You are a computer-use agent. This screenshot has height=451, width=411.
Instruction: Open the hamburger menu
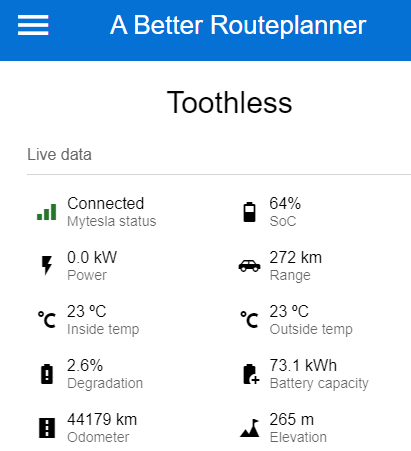(x=33, y=25)
